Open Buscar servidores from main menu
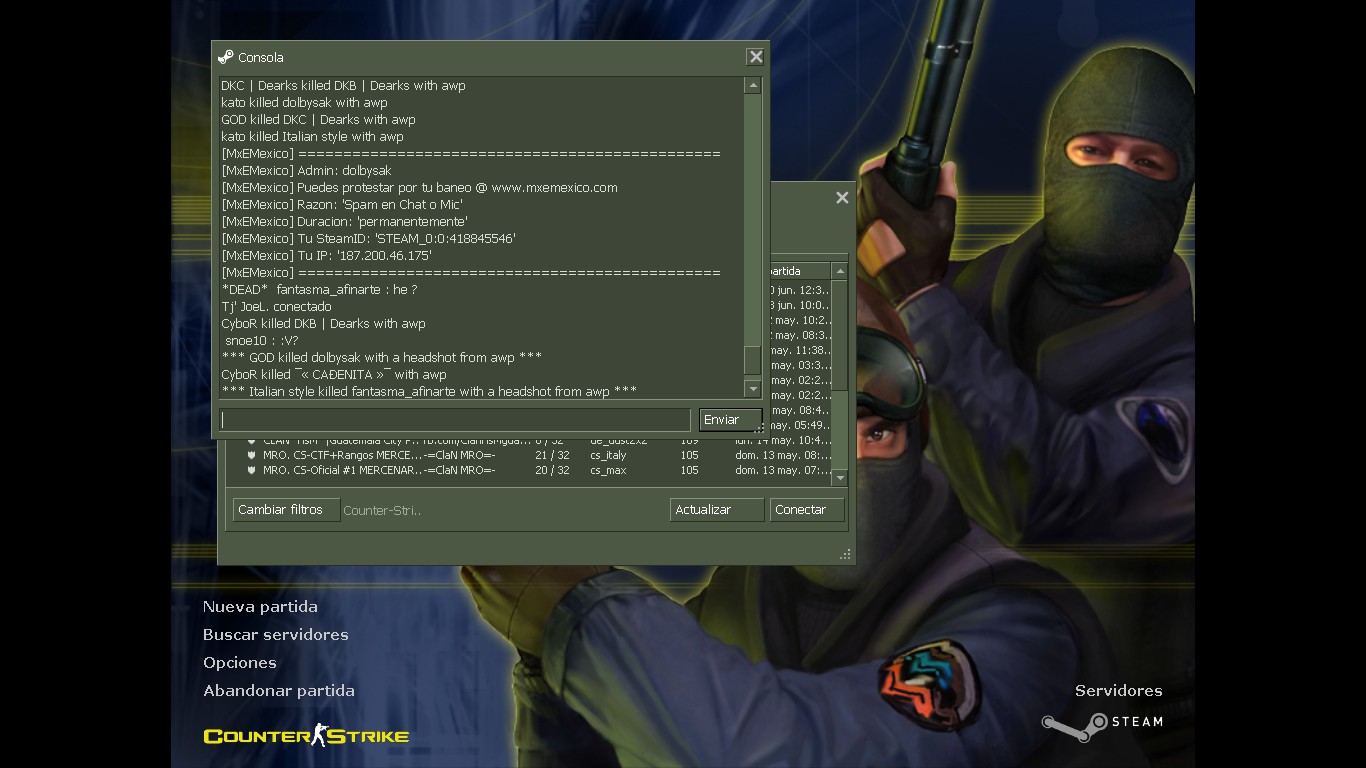 [276, 635]
